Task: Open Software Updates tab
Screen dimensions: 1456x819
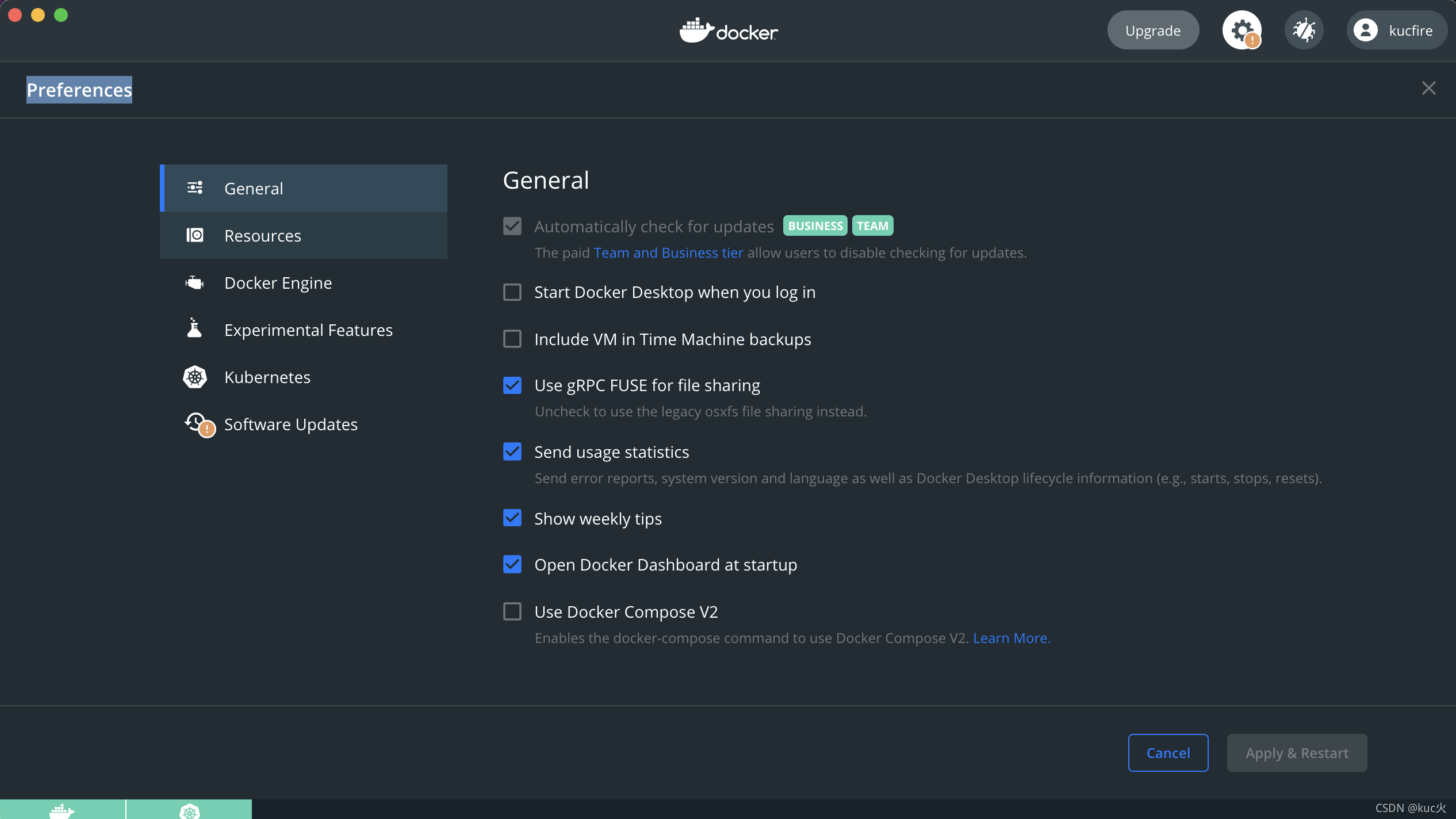Action: pos(304,424)
